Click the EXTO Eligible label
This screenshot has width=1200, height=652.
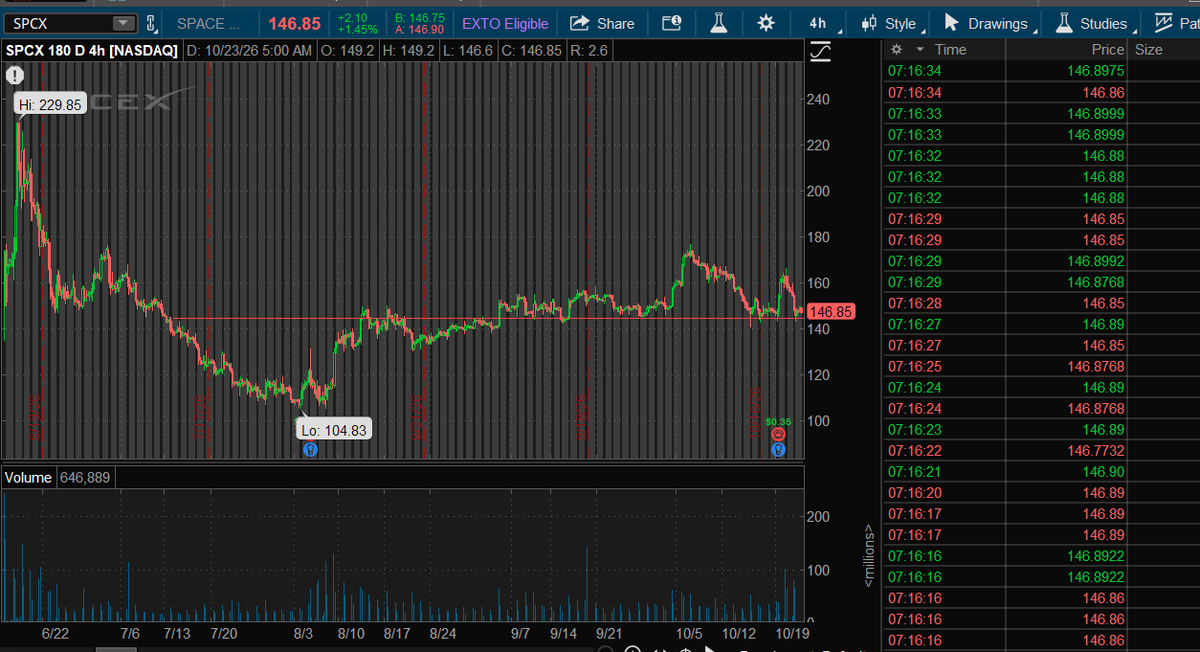(505, 23)
